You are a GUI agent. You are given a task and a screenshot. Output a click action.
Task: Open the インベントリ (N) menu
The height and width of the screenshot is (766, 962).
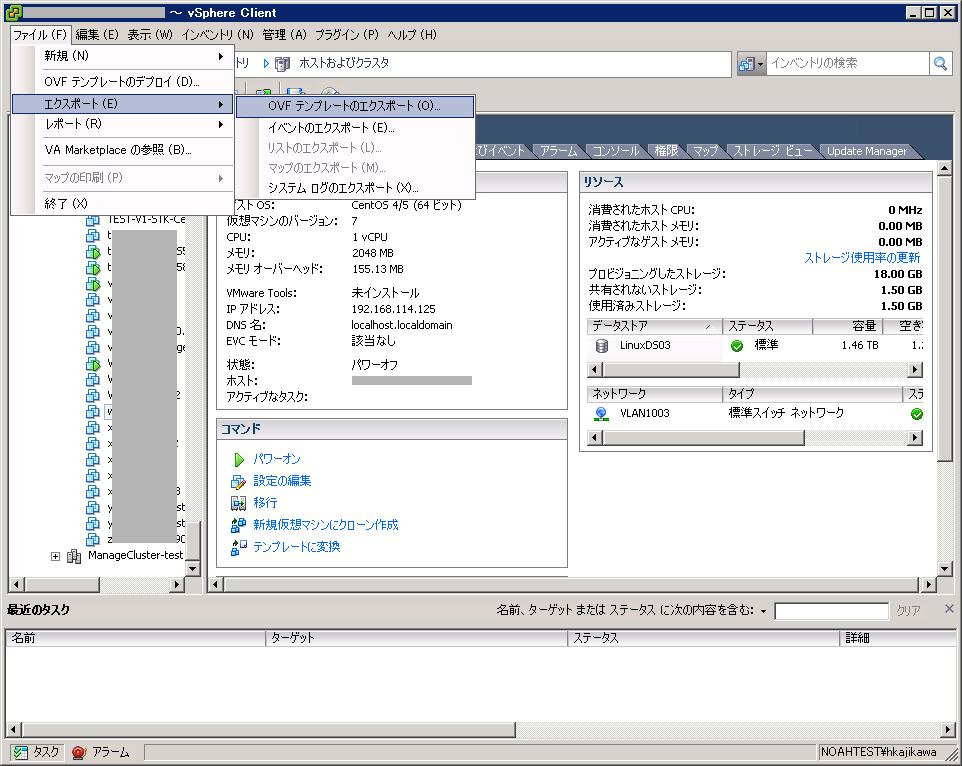click(x=217, y=35)
